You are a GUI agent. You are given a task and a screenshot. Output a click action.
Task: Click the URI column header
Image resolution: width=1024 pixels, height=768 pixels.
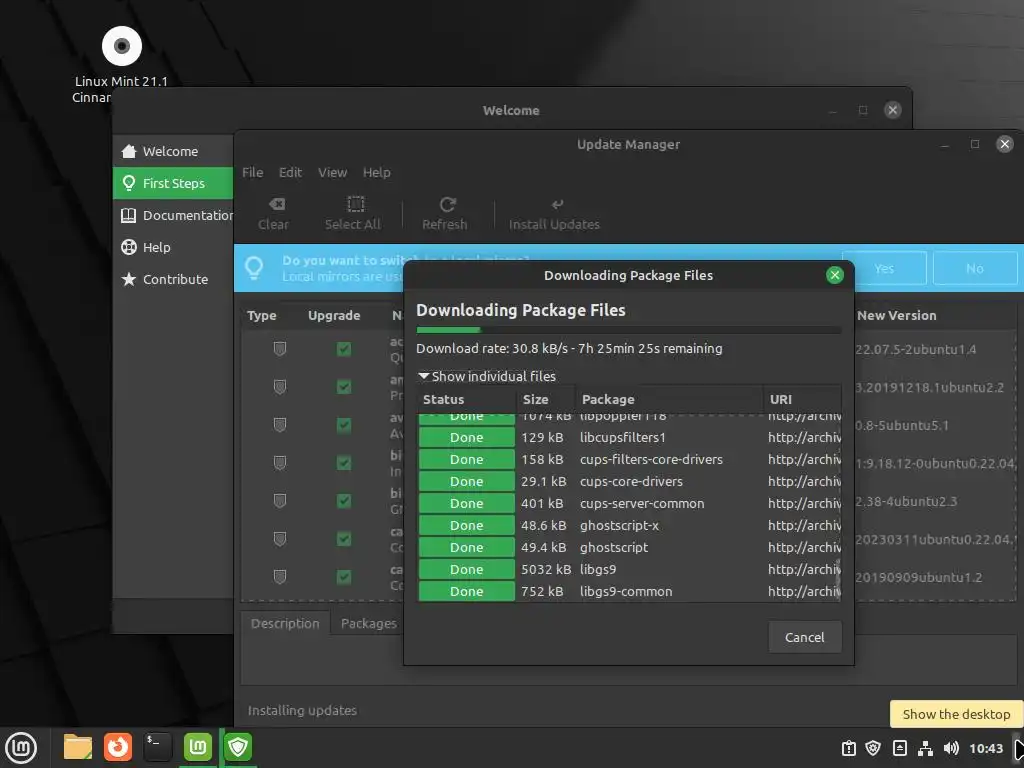pyautogui.click(x=802, y=399)
